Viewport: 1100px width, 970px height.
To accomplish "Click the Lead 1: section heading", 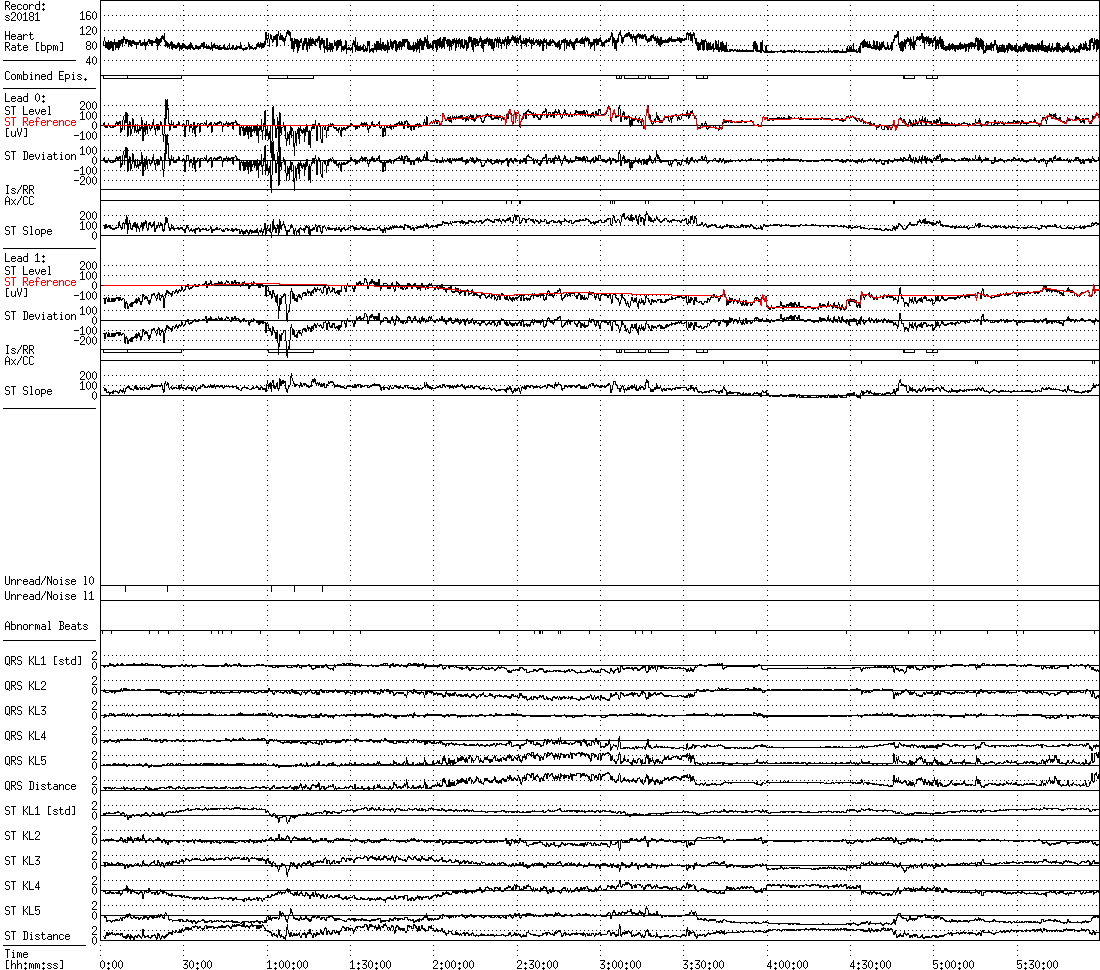I will (26, 258).
